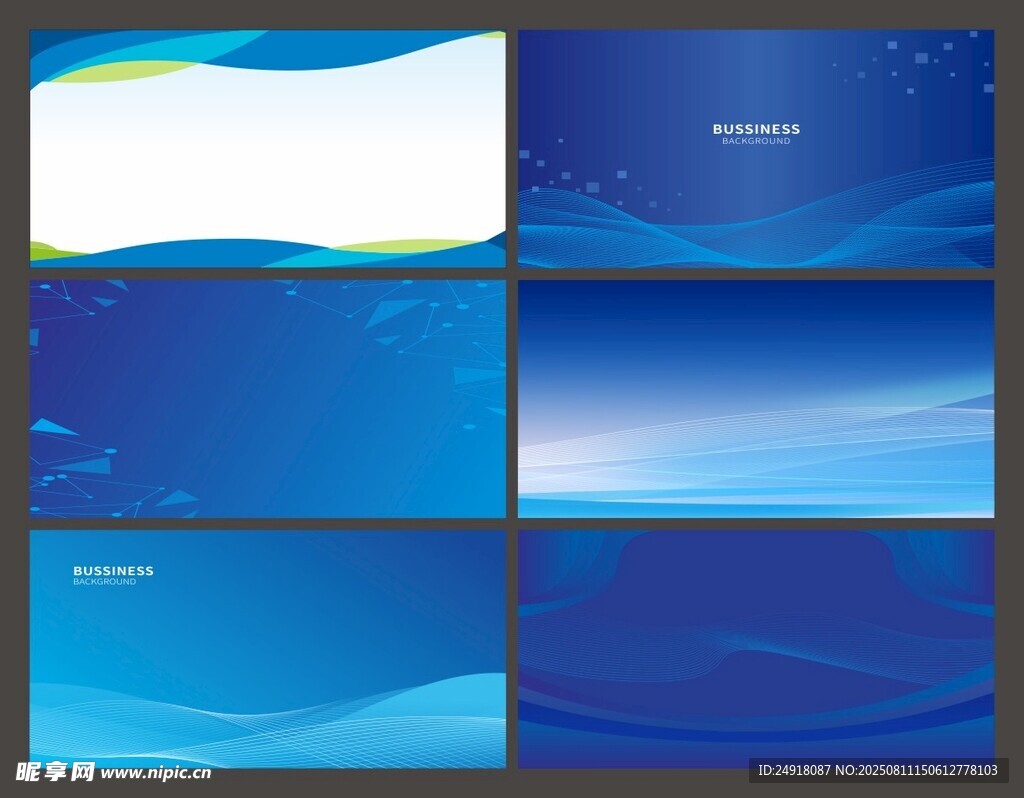Click the BUSSINESS title on the light mesh background

coord(113,571)
